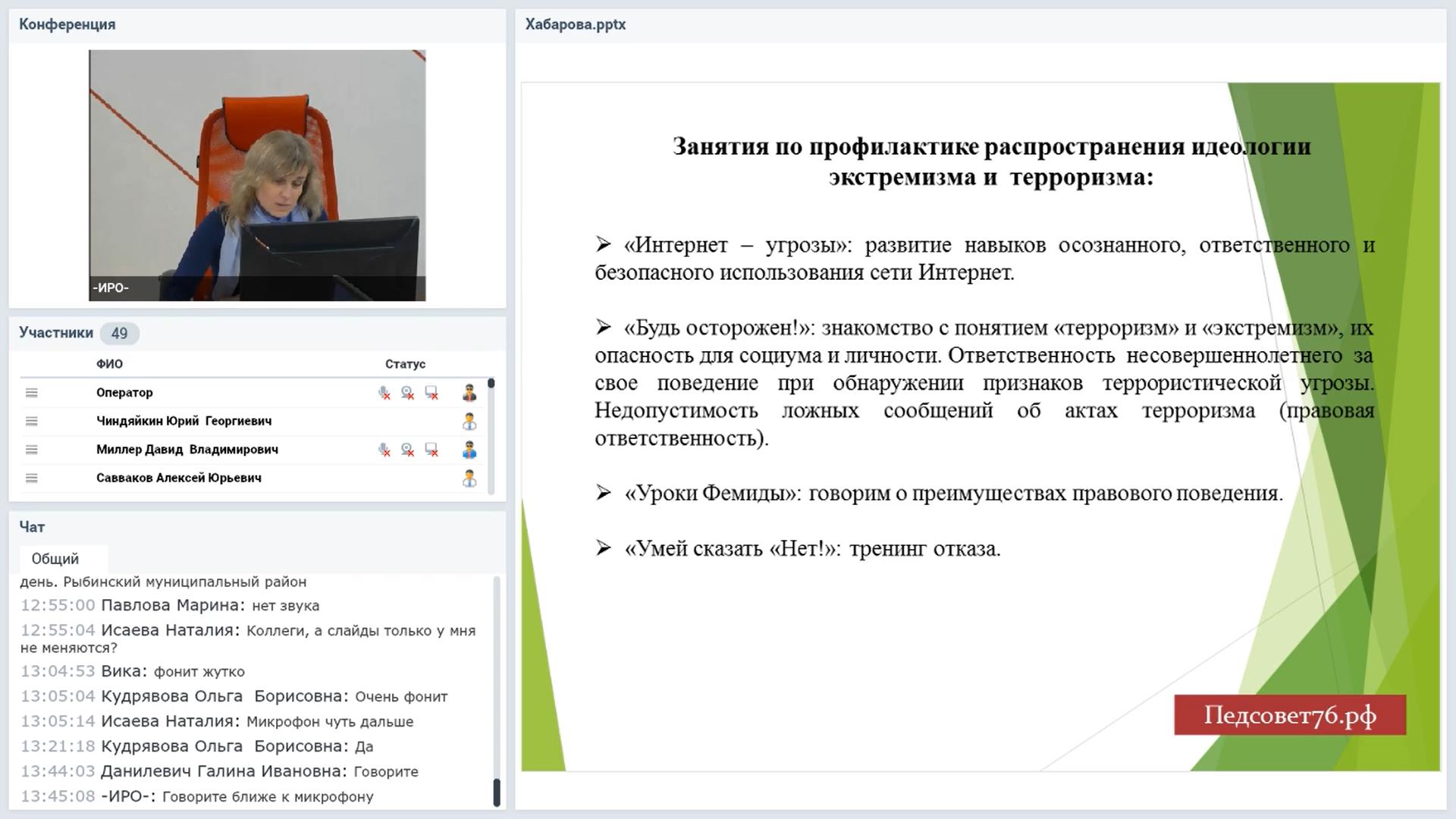The height and width of the screenshot is (819, 1456).
Task: Click Кудрявова Ольга's message 'Да' at 13:21:18
Action: coord(197,747)
